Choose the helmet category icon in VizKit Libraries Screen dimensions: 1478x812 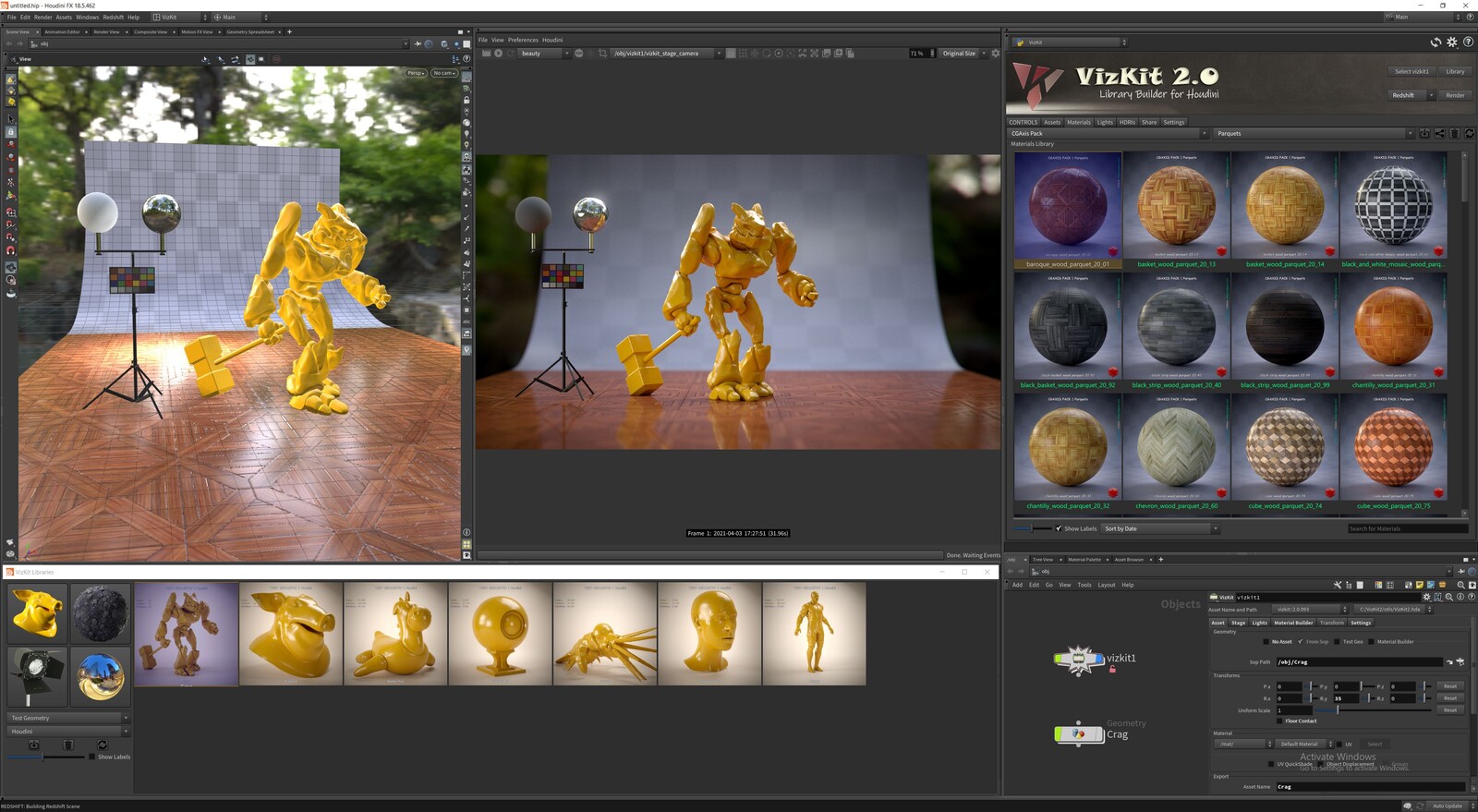coord(38,613)
